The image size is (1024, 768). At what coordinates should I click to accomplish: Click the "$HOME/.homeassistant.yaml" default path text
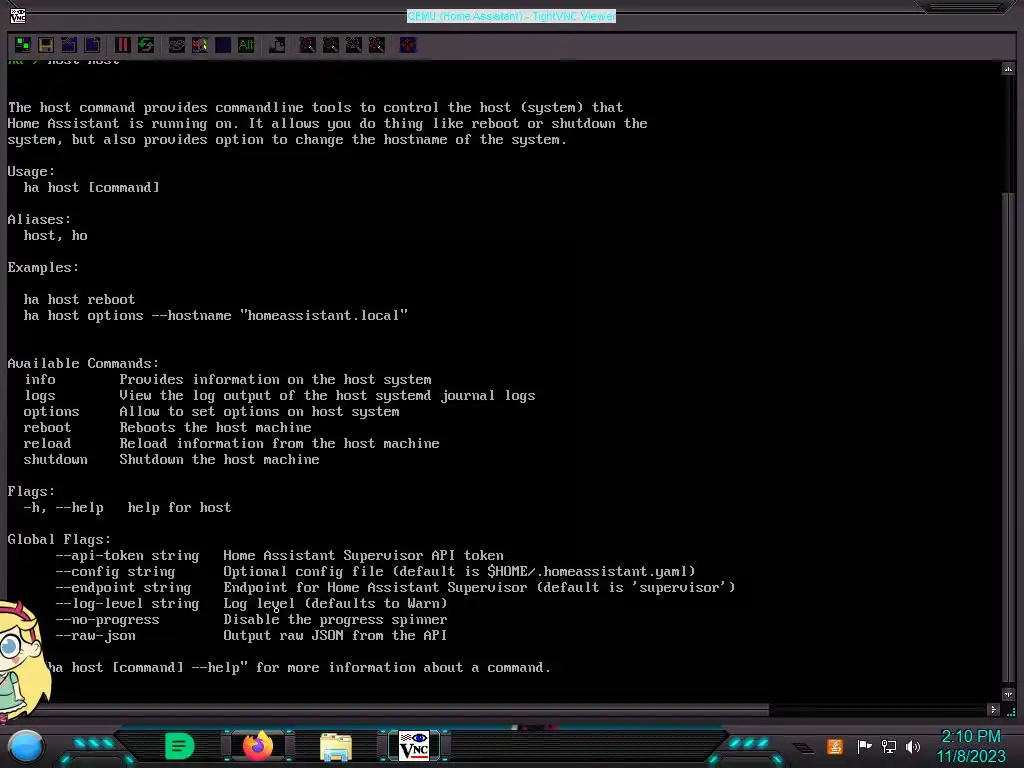pos(588,571)
